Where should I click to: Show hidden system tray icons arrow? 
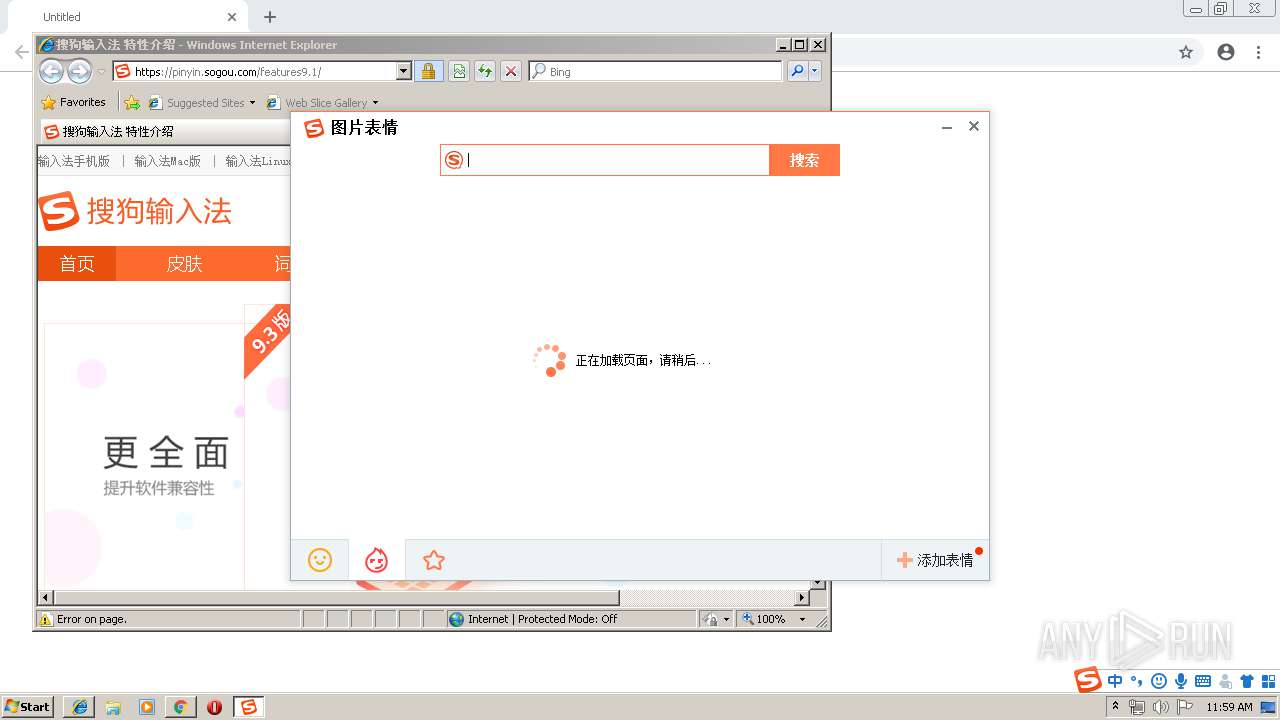[1115, 707]
